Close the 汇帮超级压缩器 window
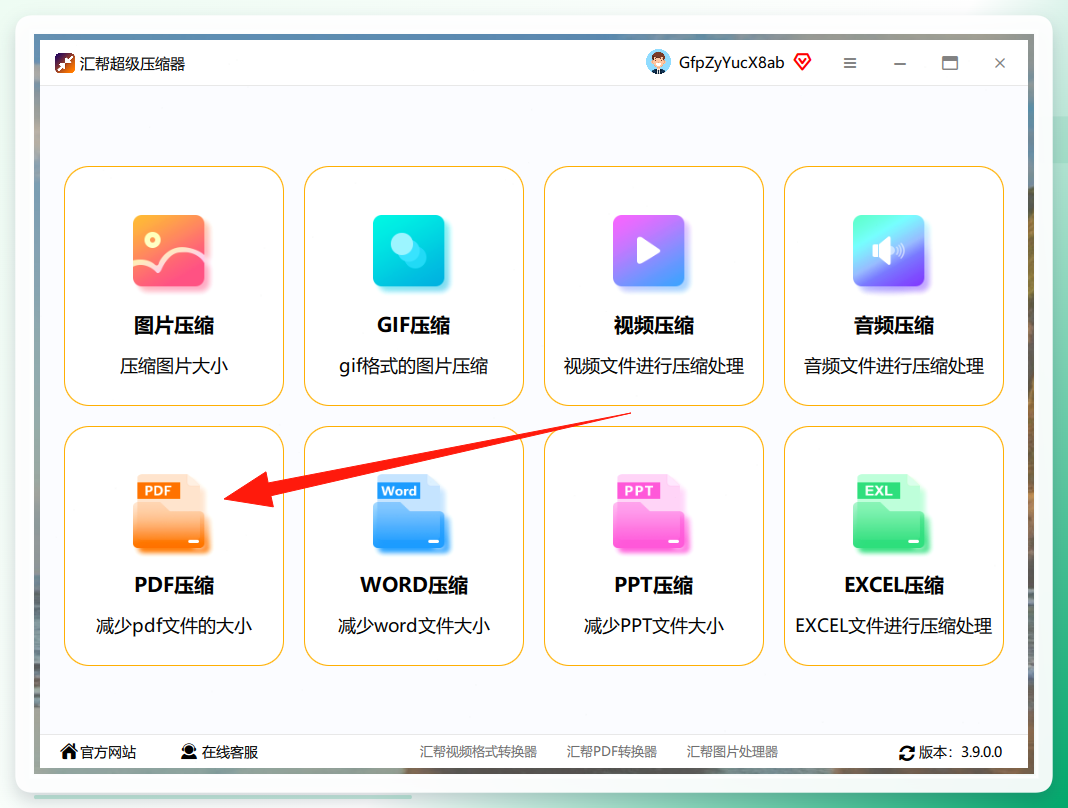 (x=1000, y=63)
